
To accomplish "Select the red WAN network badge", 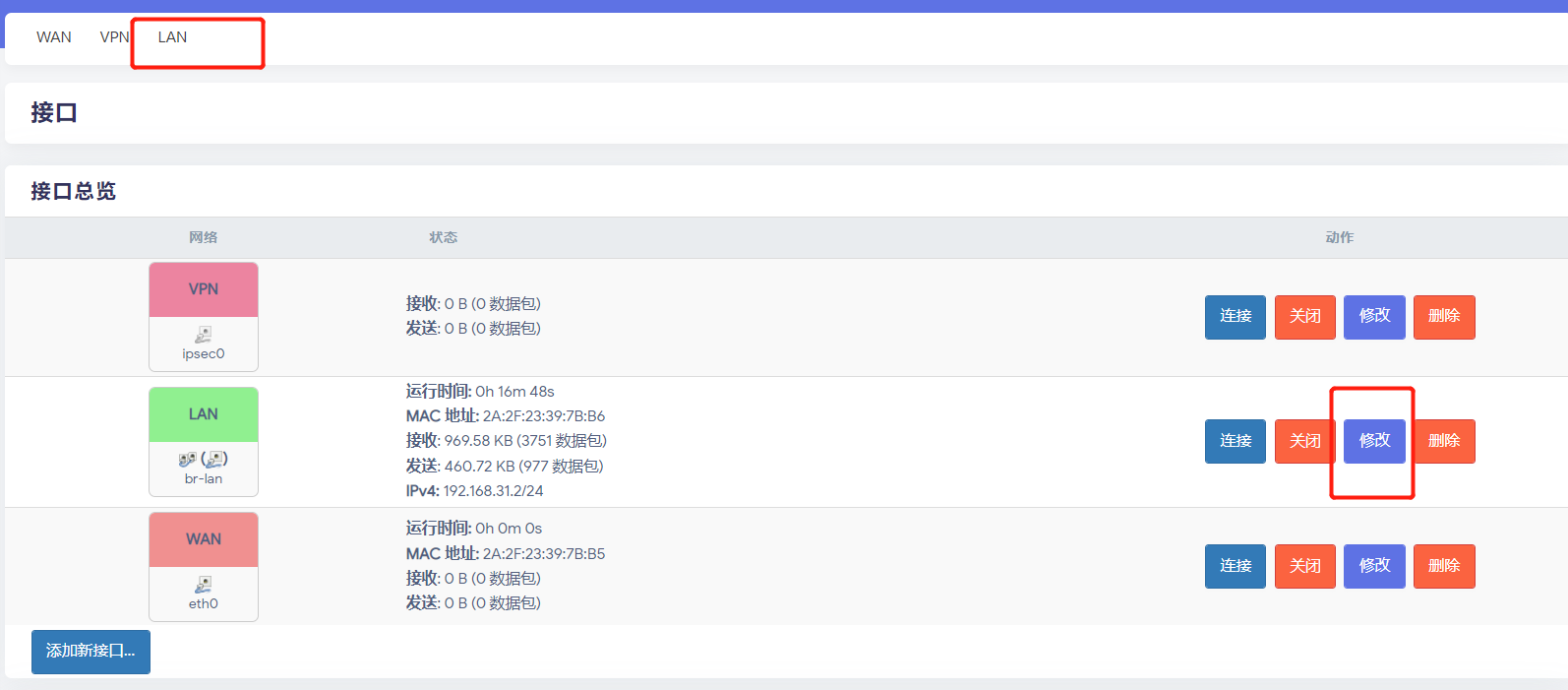I will click(x=204, y=539).
